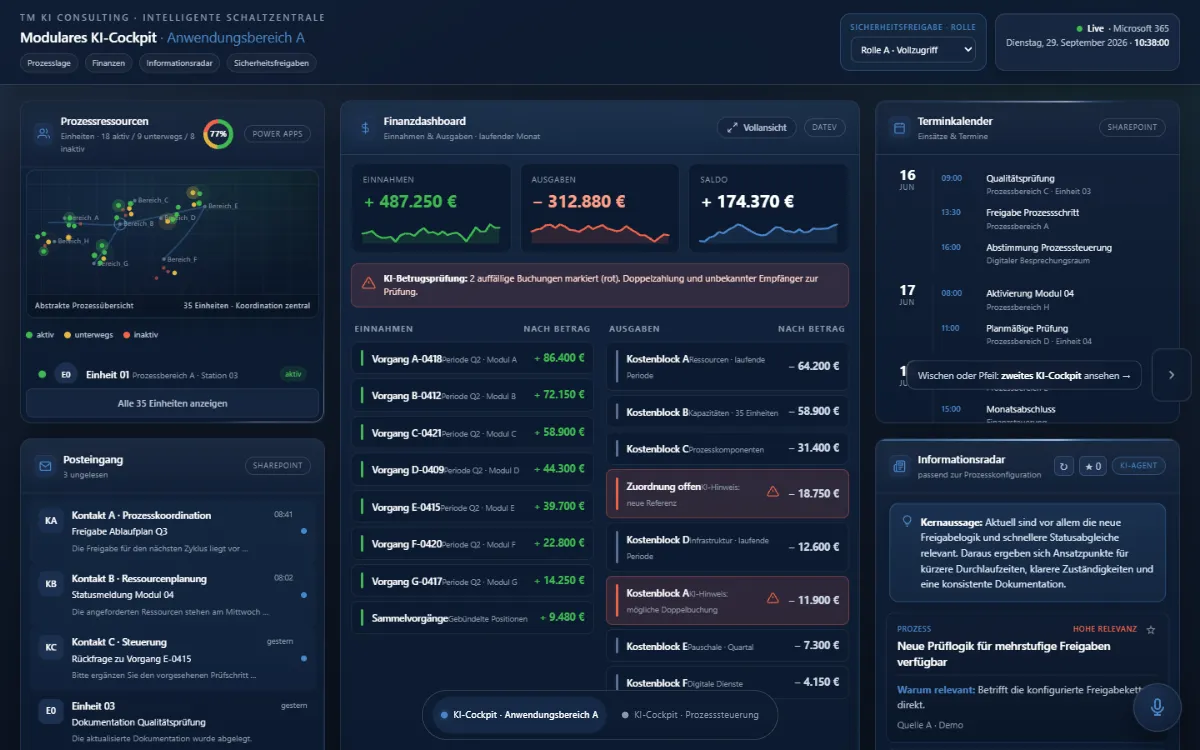1200x750 pixels.
Task: Go to next cockpit with right arrow
Action: pyautogui.click(x=1171, y=375)
